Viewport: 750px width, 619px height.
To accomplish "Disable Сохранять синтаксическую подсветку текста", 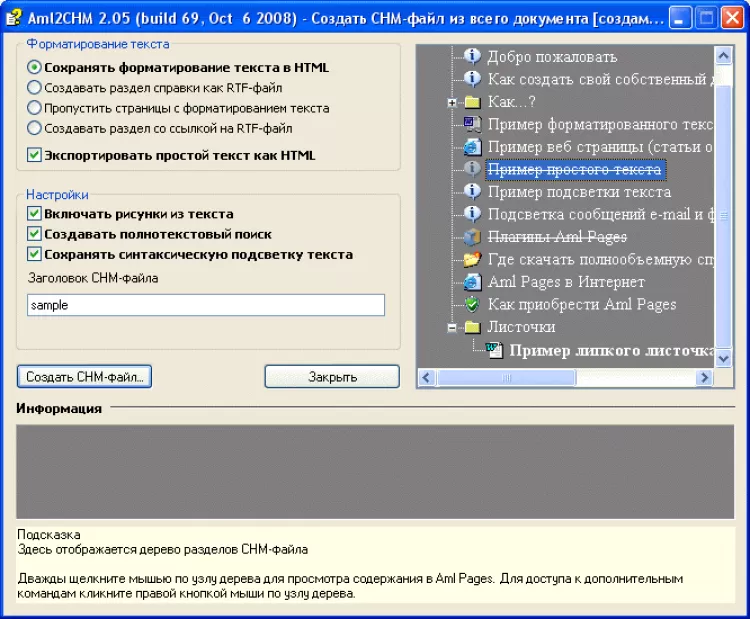I will [34, 254].
